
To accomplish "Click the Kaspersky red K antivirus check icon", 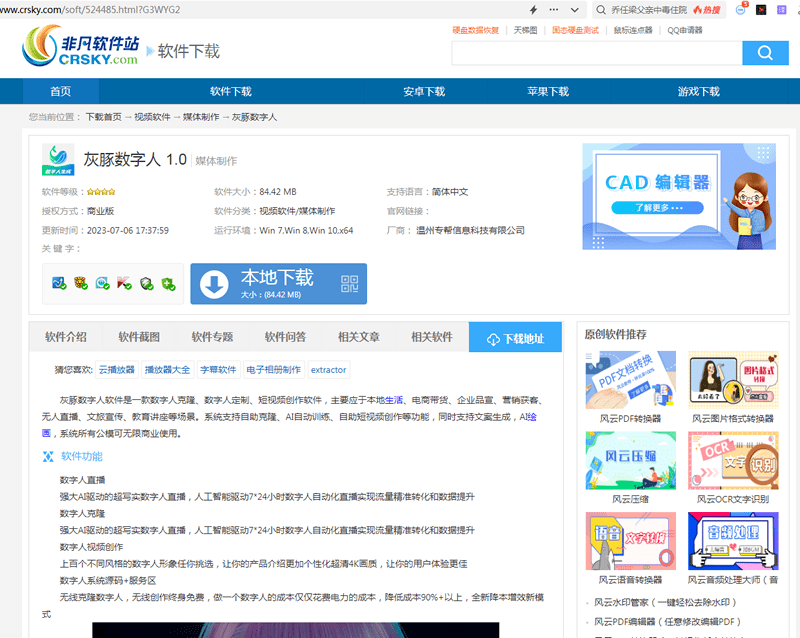I will [124, 283].
